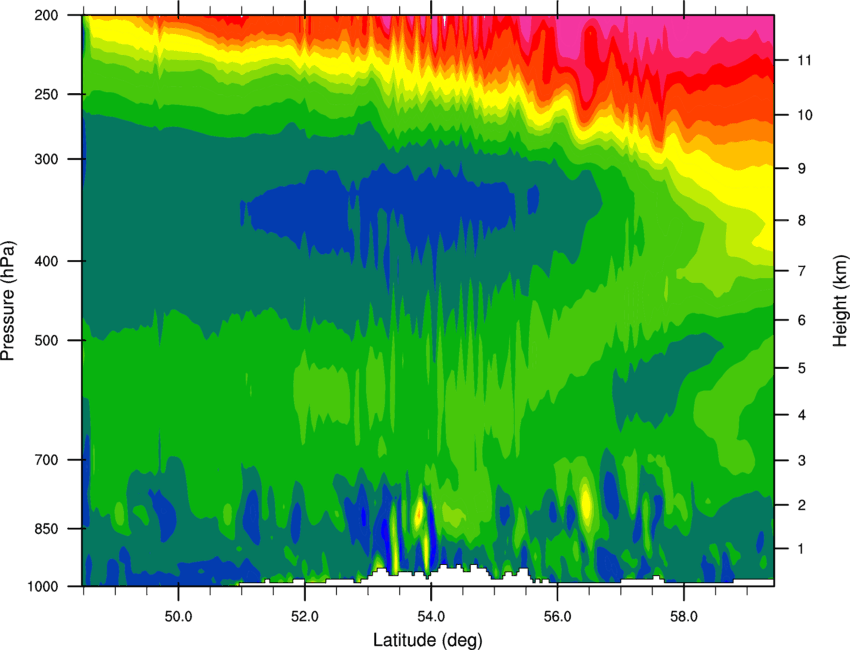Select the 250 pressure tick label
The width and height of the screenshot is (850, 650).
tap(47, 94)
